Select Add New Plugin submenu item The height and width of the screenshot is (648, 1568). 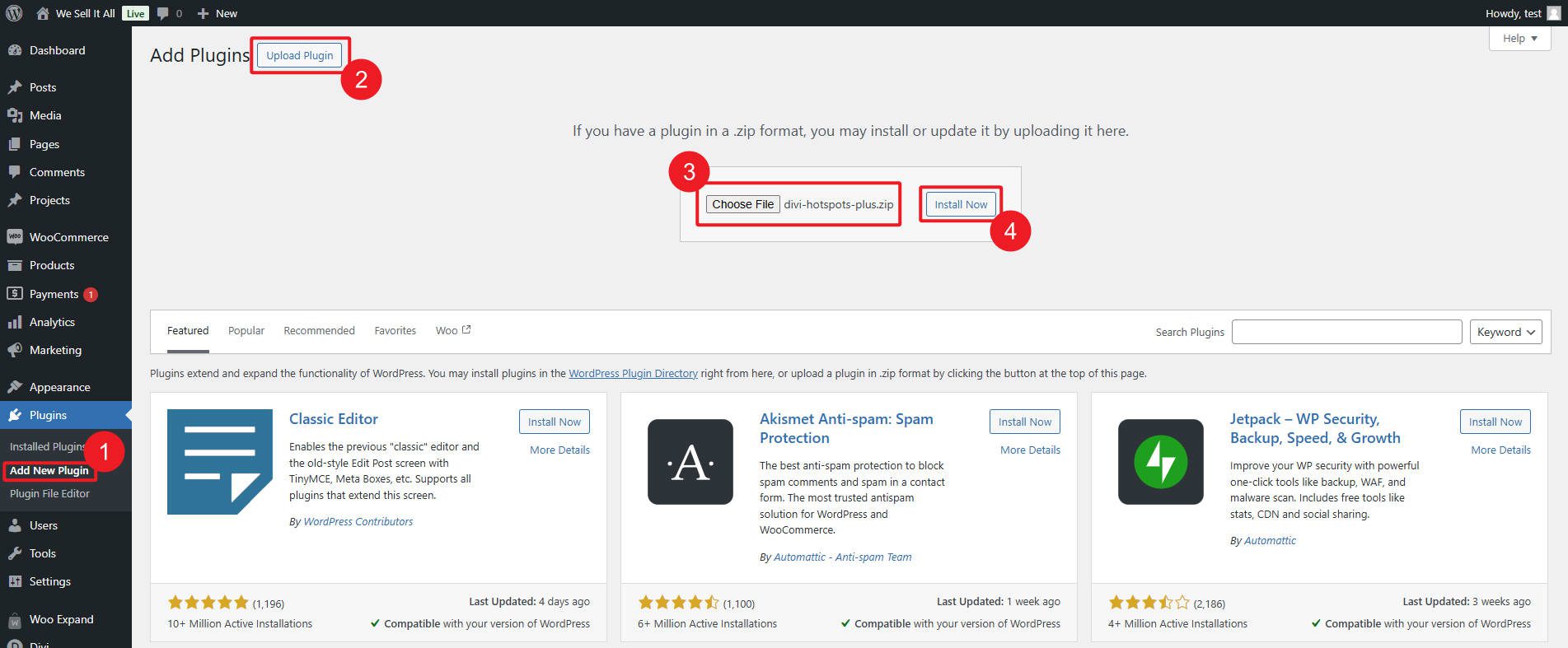tap(49, 470)
